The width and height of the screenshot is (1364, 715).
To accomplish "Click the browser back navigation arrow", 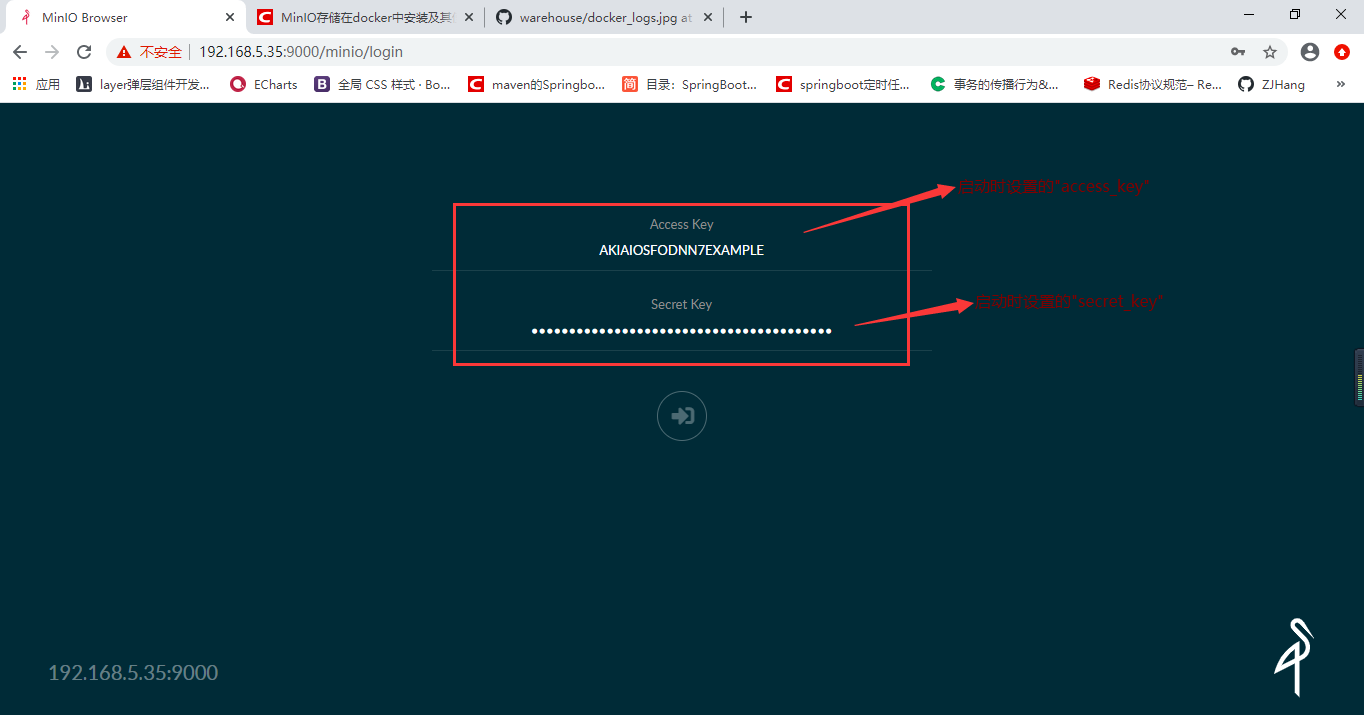I will pos(20,52).
